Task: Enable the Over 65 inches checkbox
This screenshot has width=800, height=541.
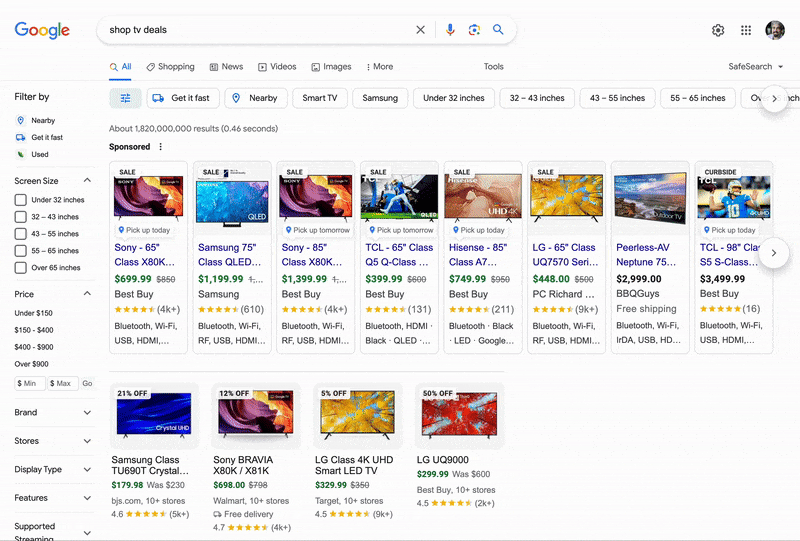Action: pyautogui.click(x=20, y=267)
